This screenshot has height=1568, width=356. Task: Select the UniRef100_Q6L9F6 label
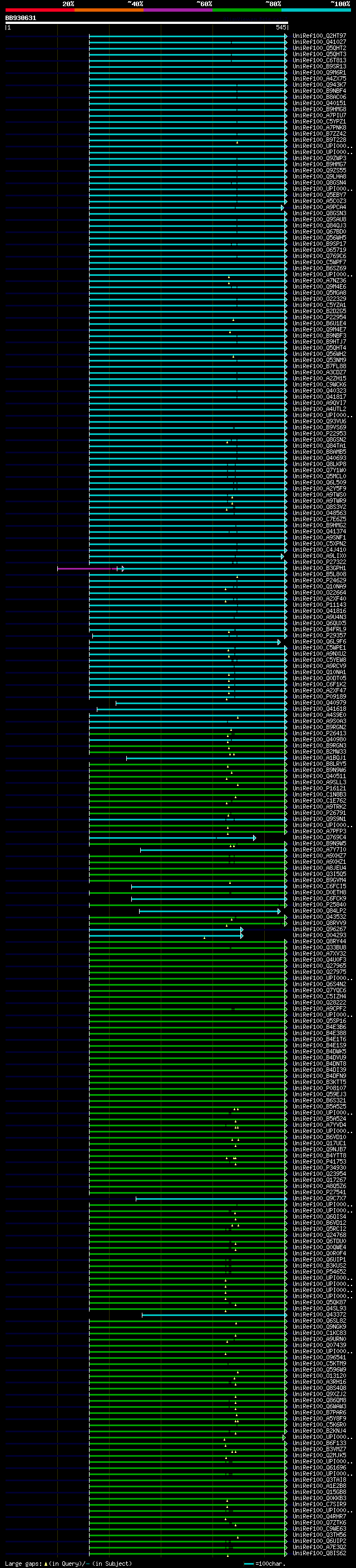coord(319,641)
